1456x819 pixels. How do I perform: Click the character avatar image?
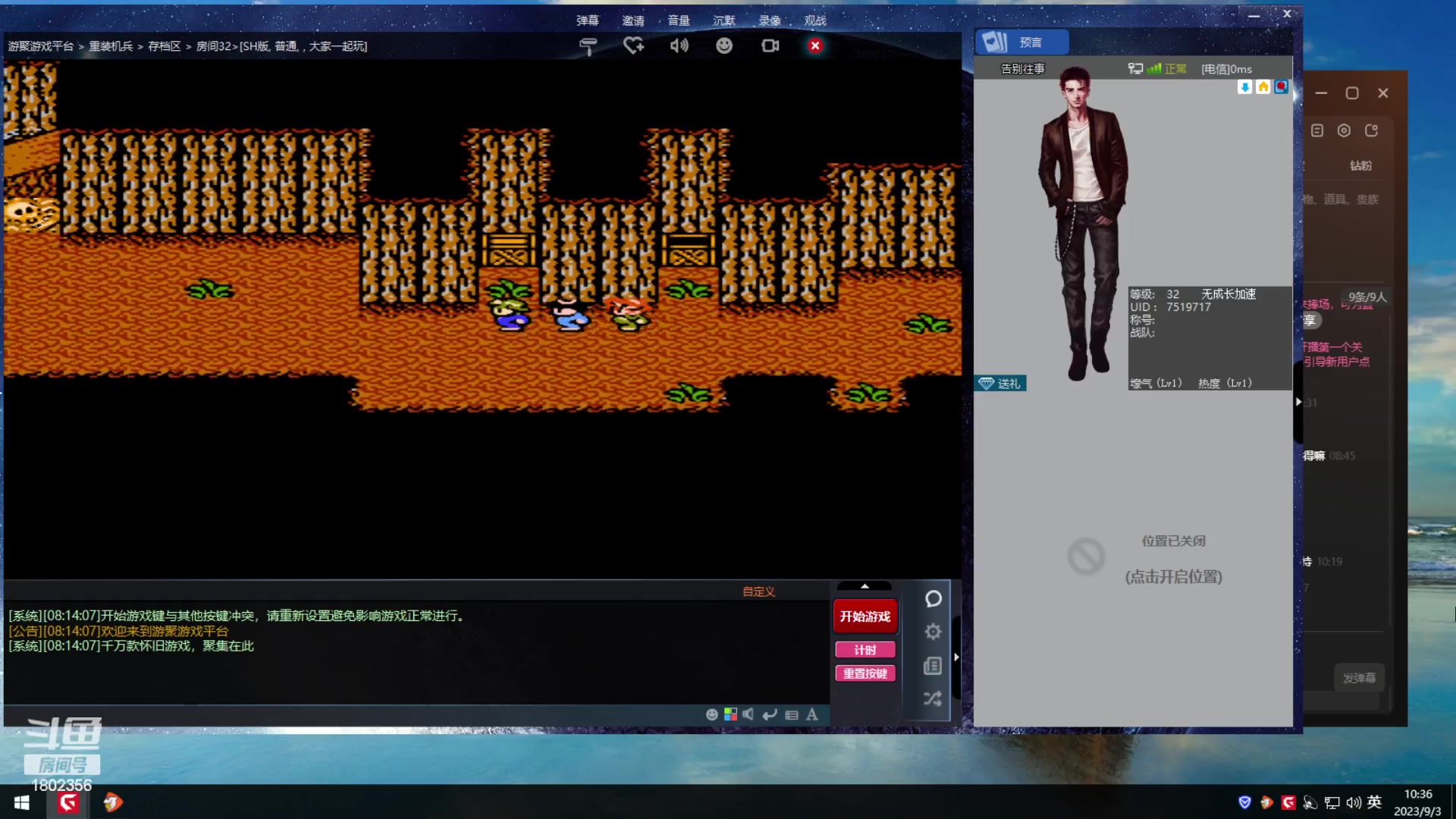coord(1084,224)
